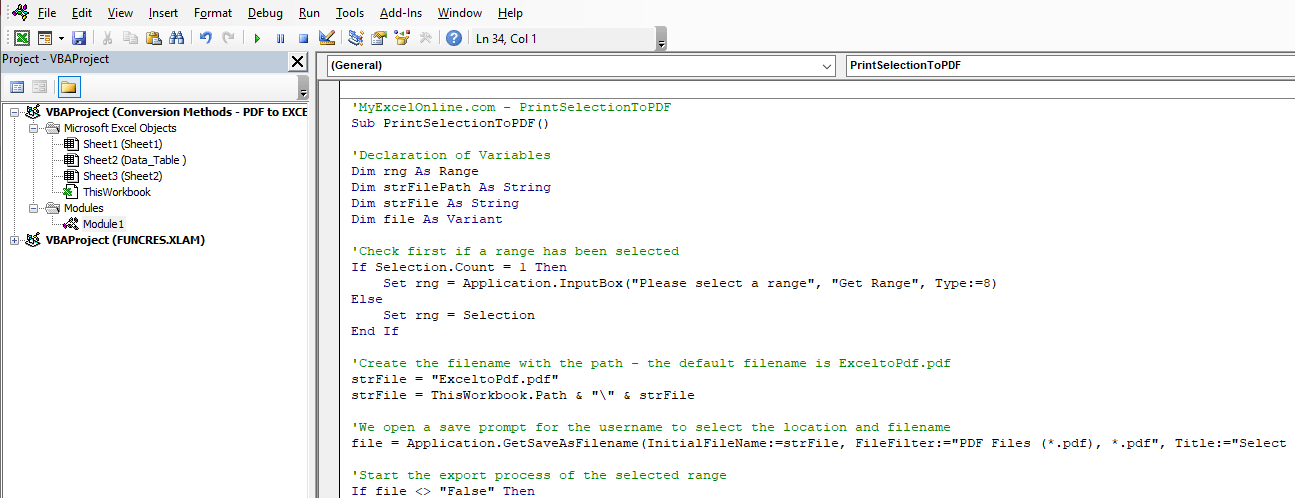Click the Break pause icon
The height and width of the screenshot is (498, 1295).
(280, 38)
